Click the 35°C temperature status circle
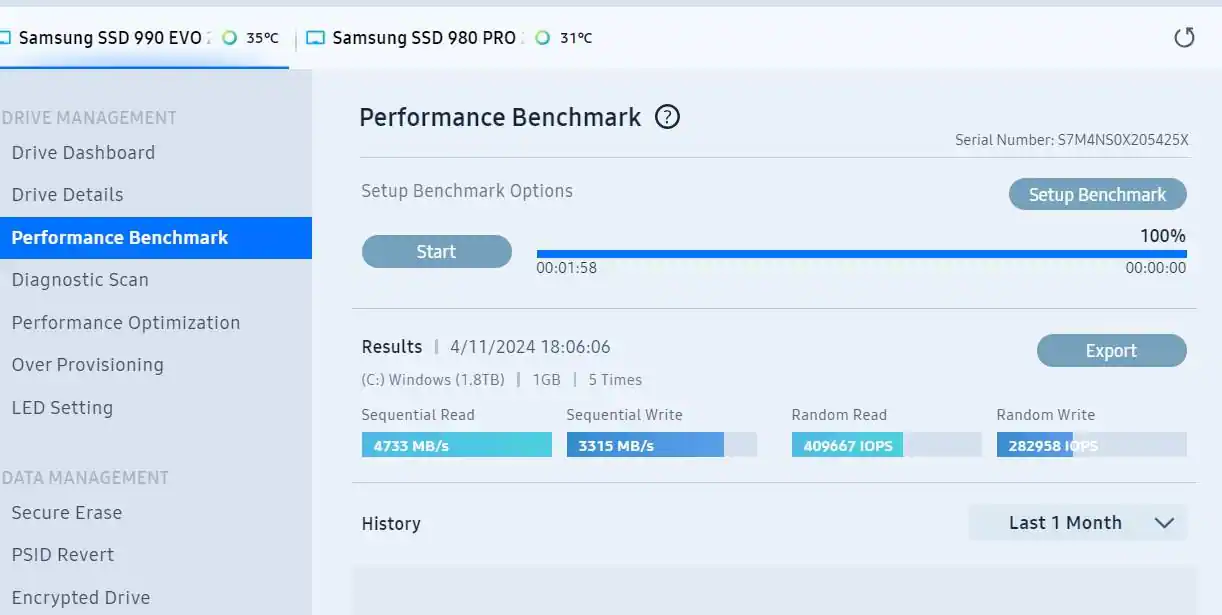The height and width of the screenshot is (615, 1222). point(230,38)
